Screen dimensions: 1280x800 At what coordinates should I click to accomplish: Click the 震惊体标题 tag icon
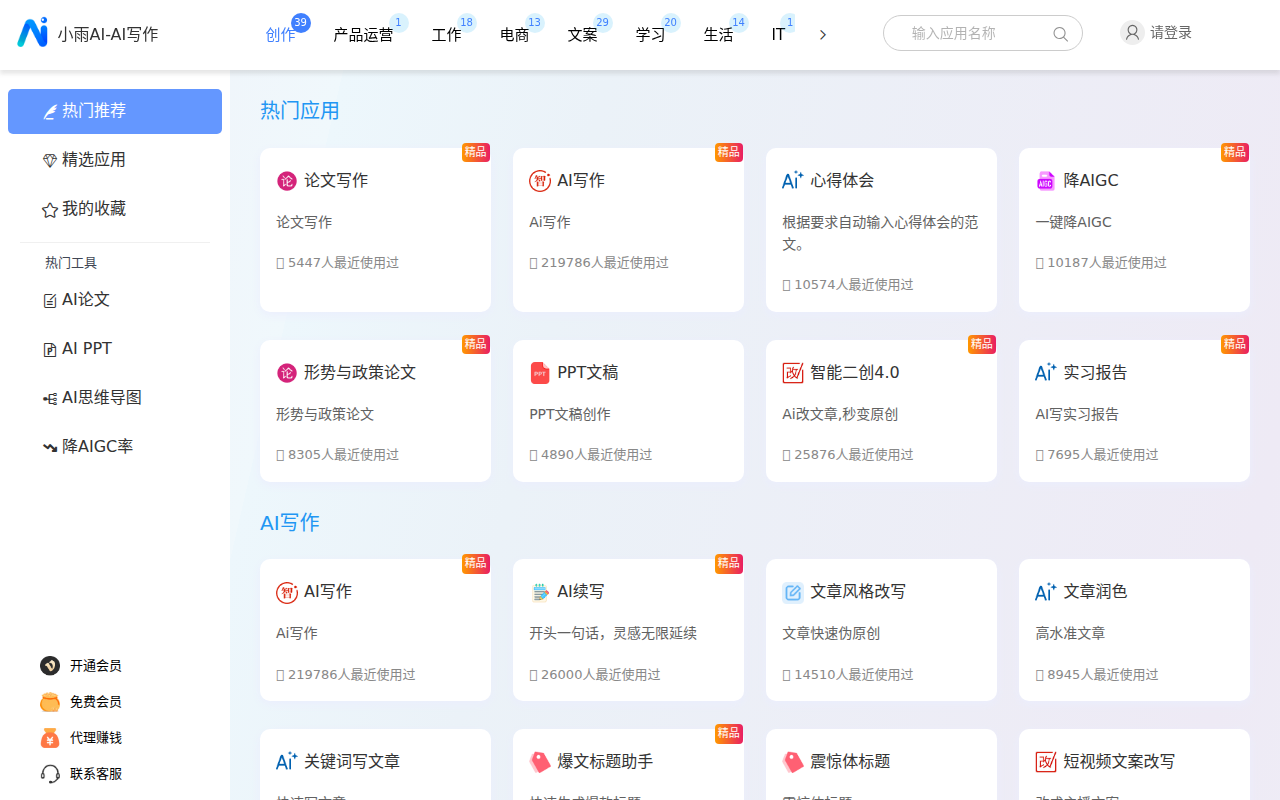(x=793, y=762)
